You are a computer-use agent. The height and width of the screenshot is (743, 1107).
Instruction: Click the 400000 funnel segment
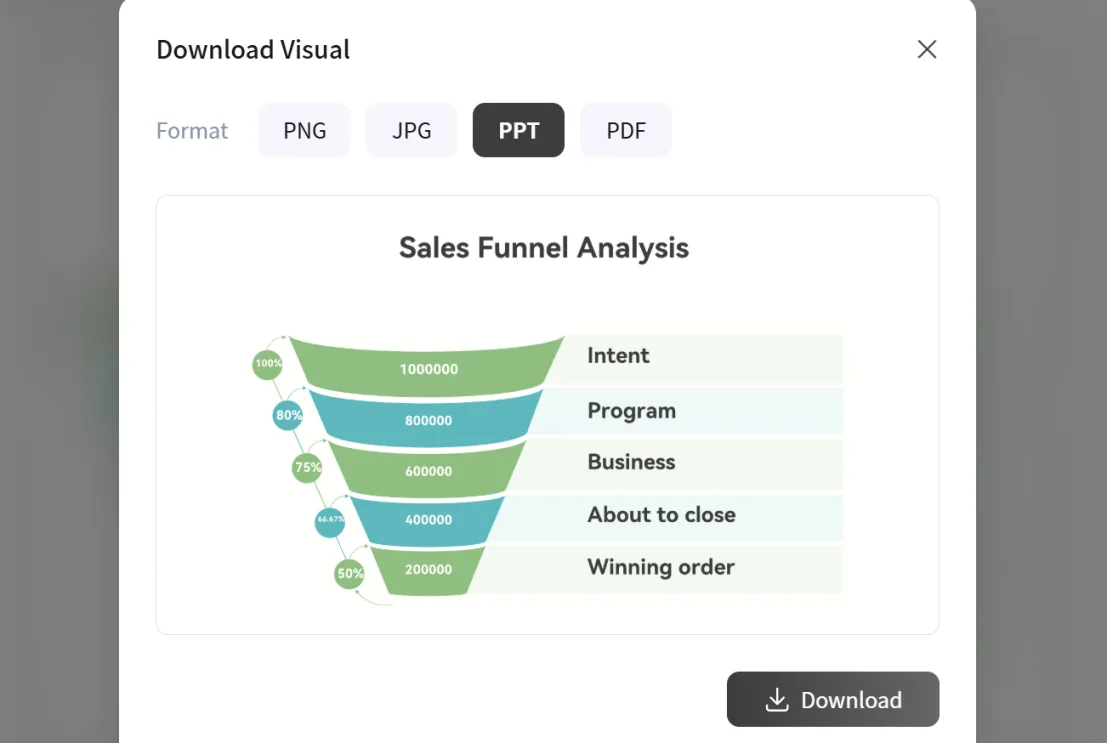coord(428,520)
